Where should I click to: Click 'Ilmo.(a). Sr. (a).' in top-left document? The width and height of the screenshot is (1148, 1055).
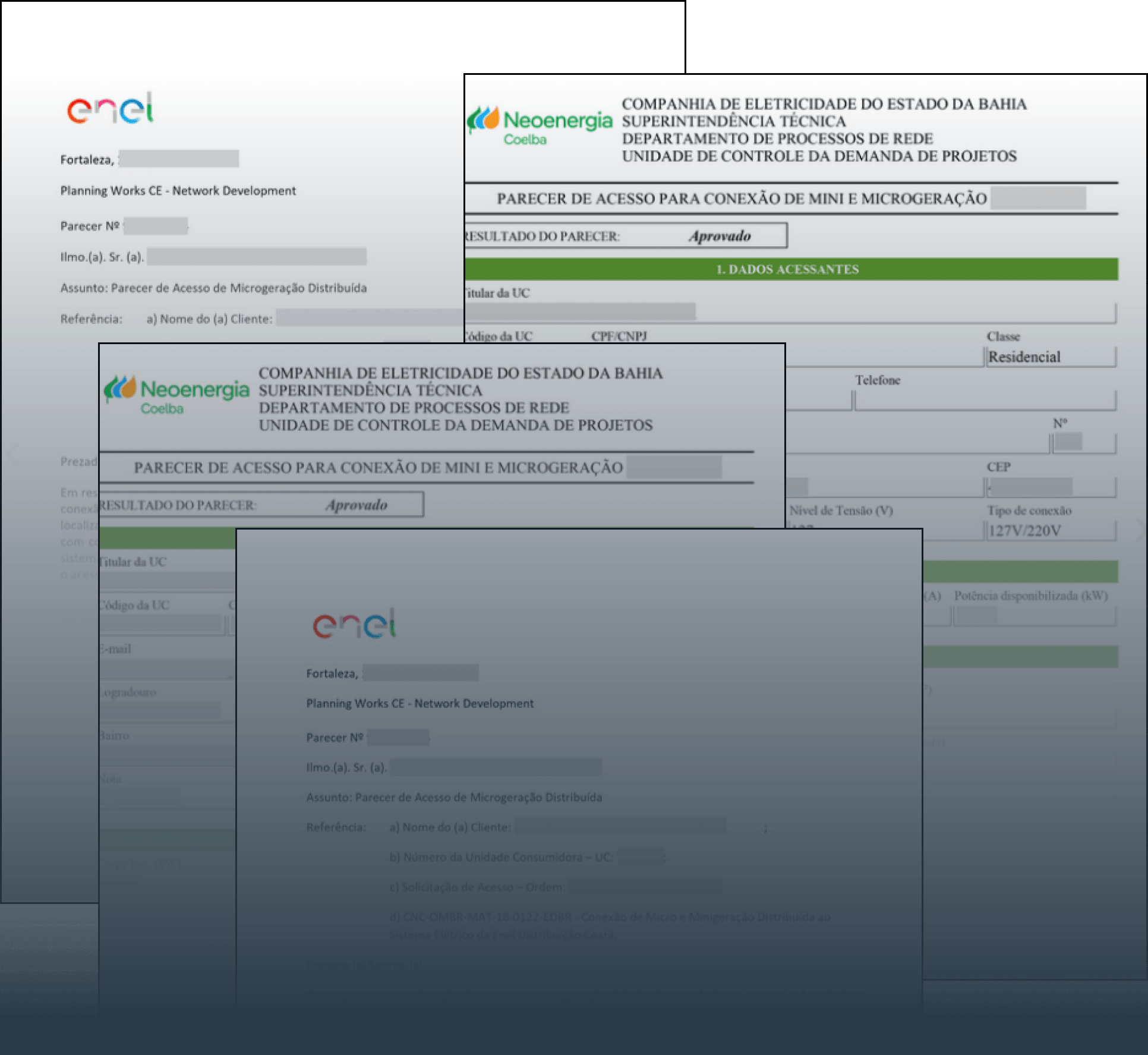[x=102, y=257]
